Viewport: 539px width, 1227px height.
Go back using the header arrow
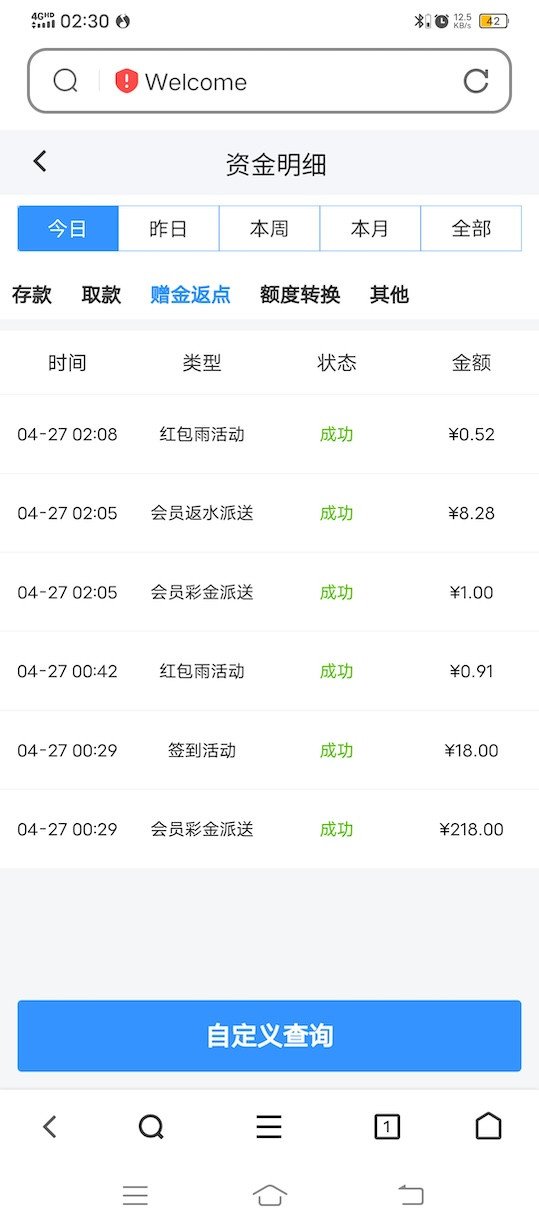(x=40, y=161)
